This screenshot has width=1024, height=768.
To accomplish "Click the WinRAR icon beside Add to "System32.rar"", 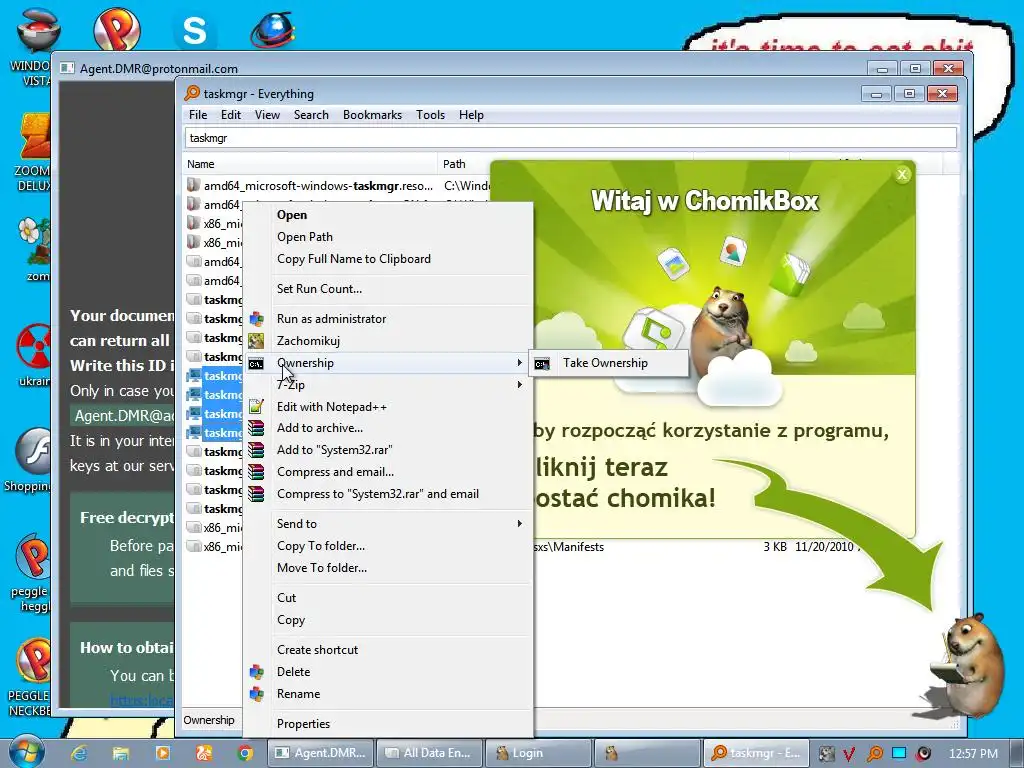I will 256,449.
